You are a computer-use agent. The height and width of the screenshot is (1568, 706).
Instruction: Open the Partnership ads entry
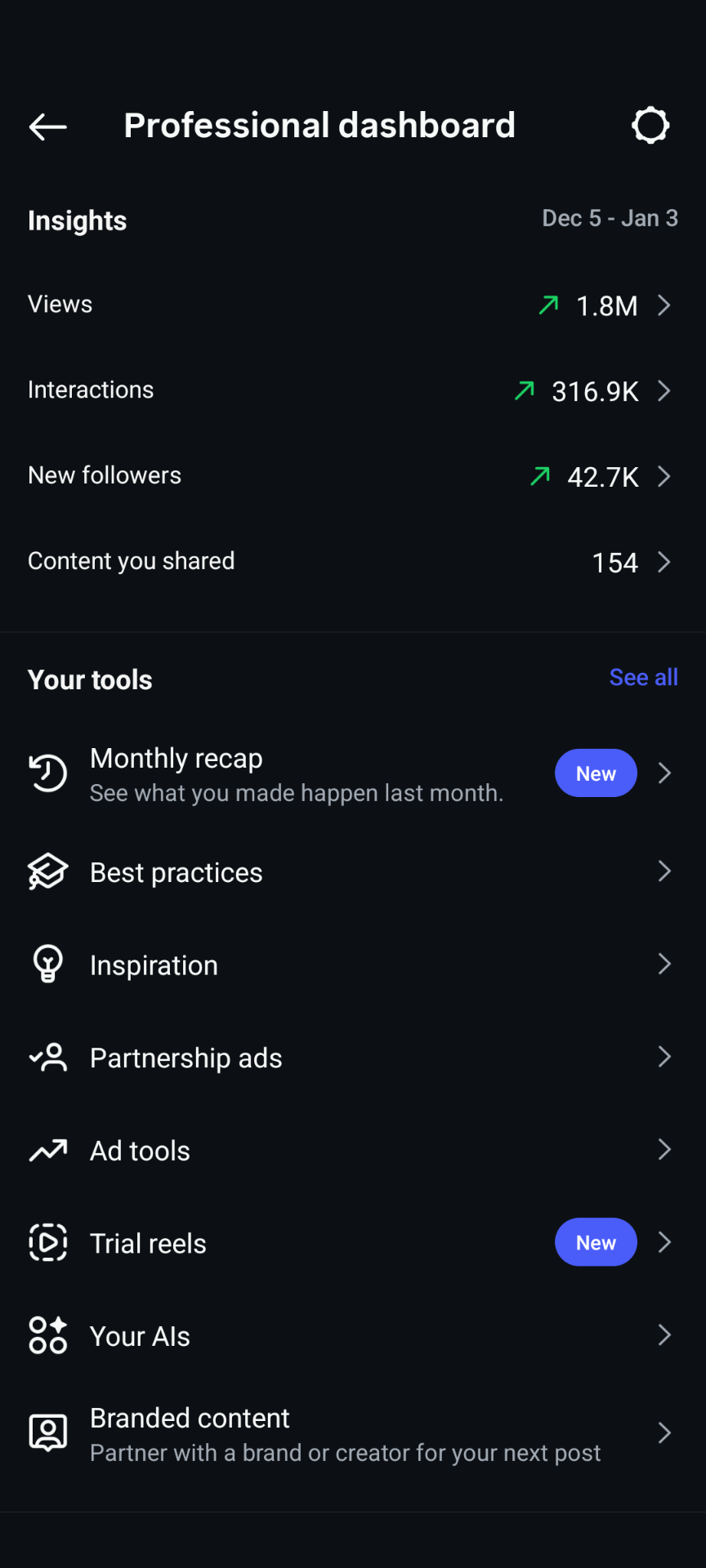click(186, 1058)
